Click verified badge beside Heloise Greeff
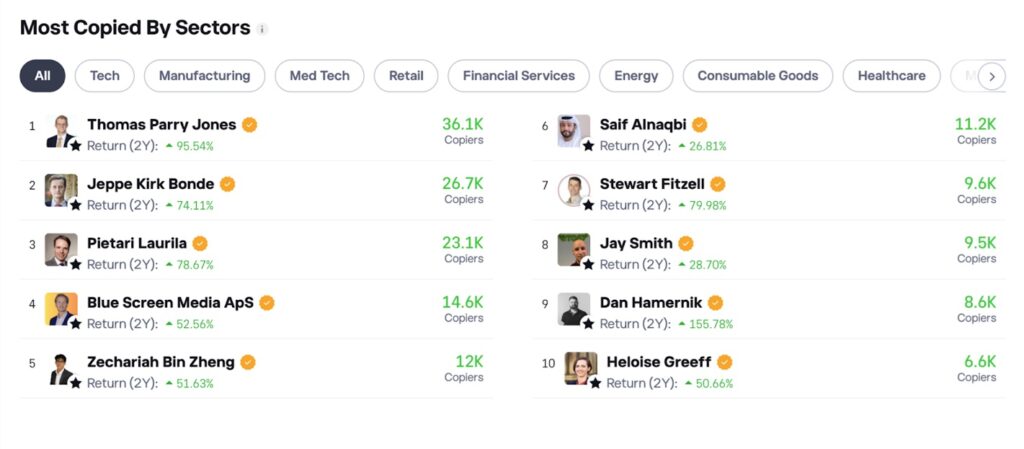Viewport: 1024px width, 449px height. [725, 362]
